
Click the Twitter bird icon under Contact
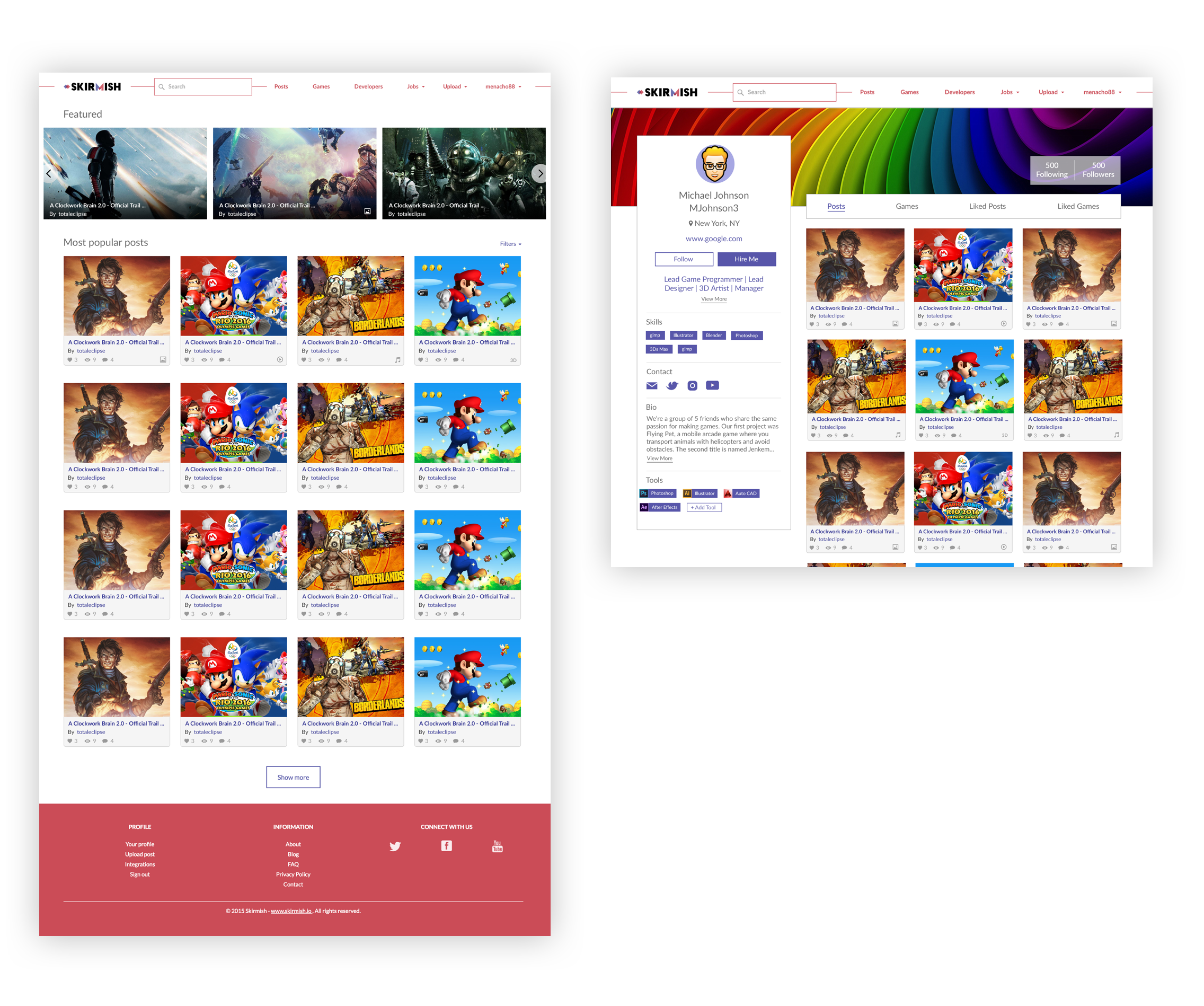[x=672, y=385]
